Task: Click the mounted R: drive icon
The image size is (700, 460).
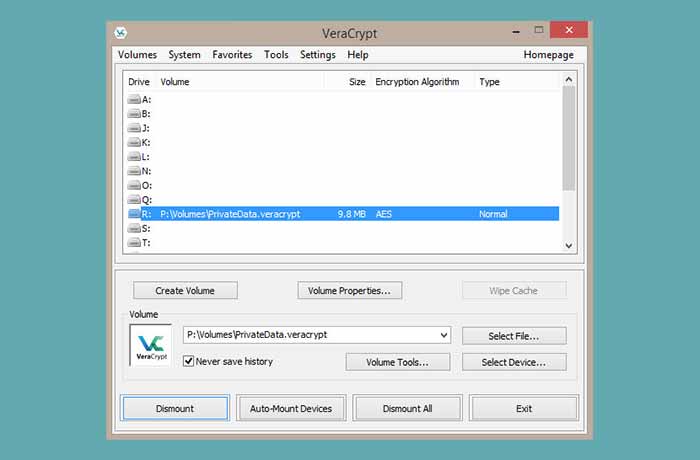Action: [x=134, y=213]
